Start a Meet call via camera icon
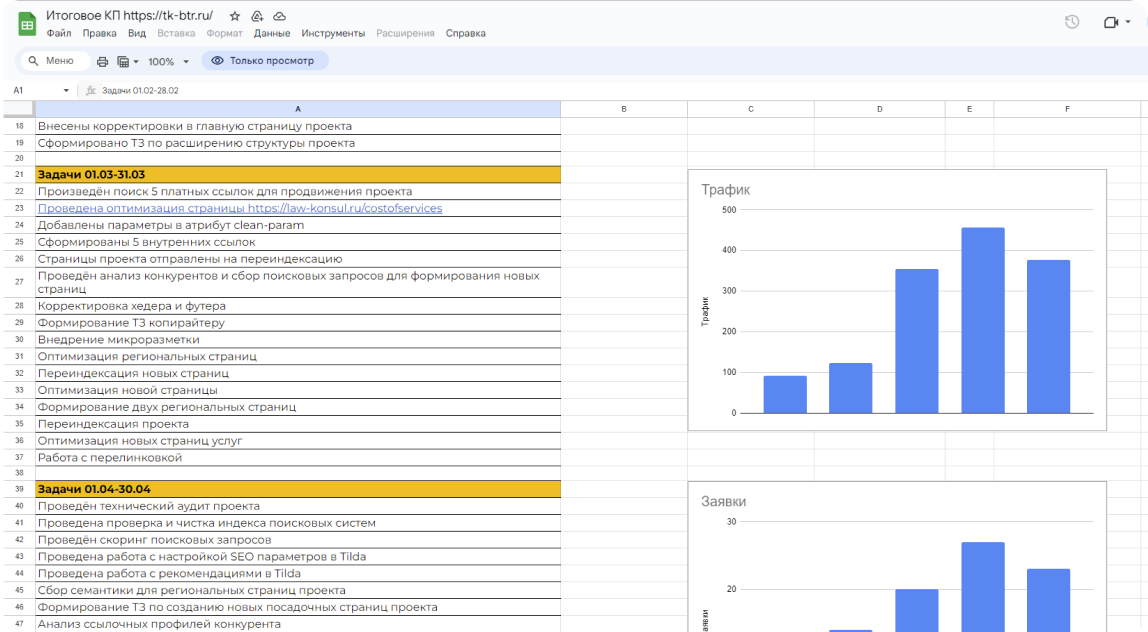Image resolution: width=1148 pixels, height=632 pixels. click(x=1110, y=22)
